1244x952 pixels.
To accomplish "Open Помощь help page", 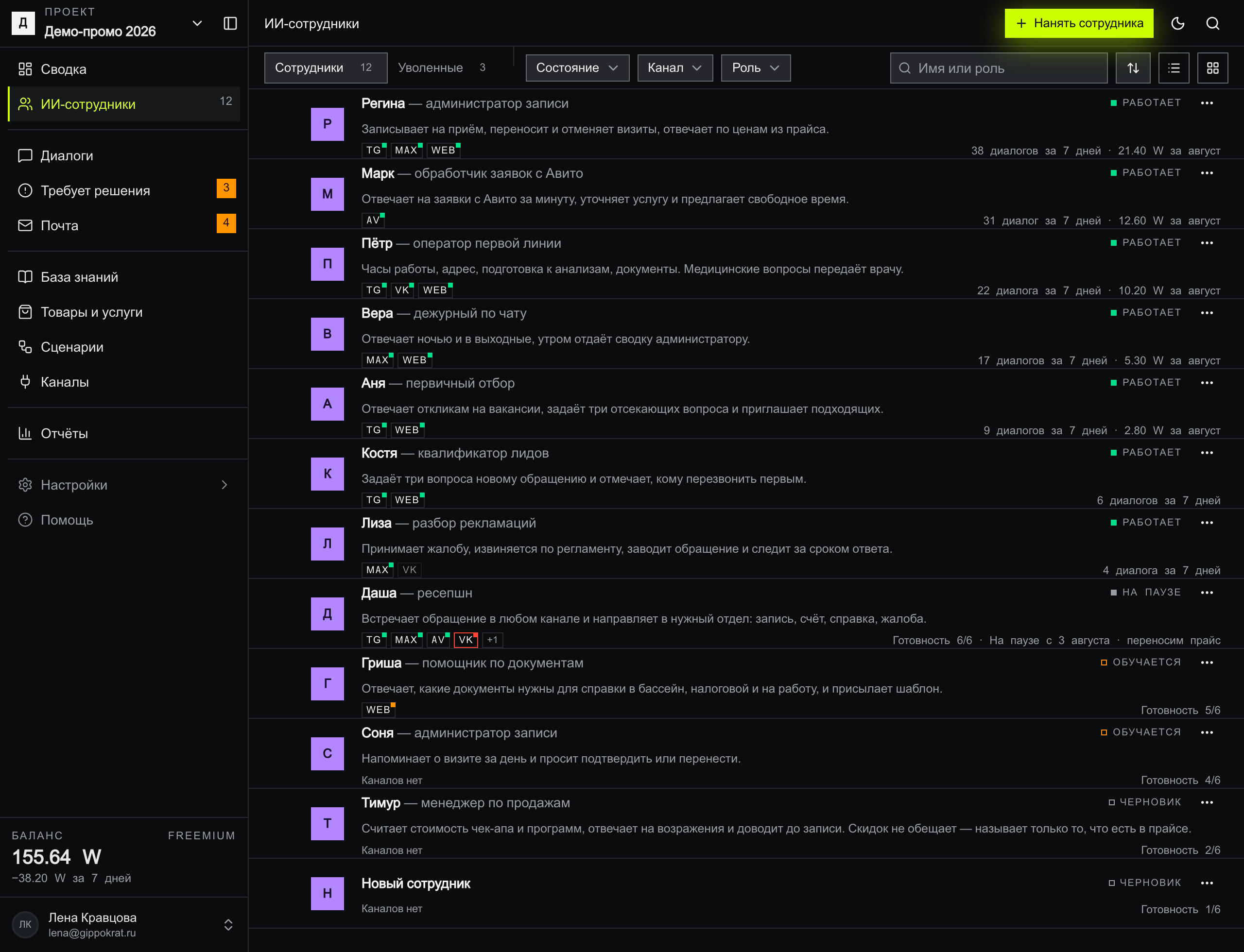I will click(x=124, y=520).
